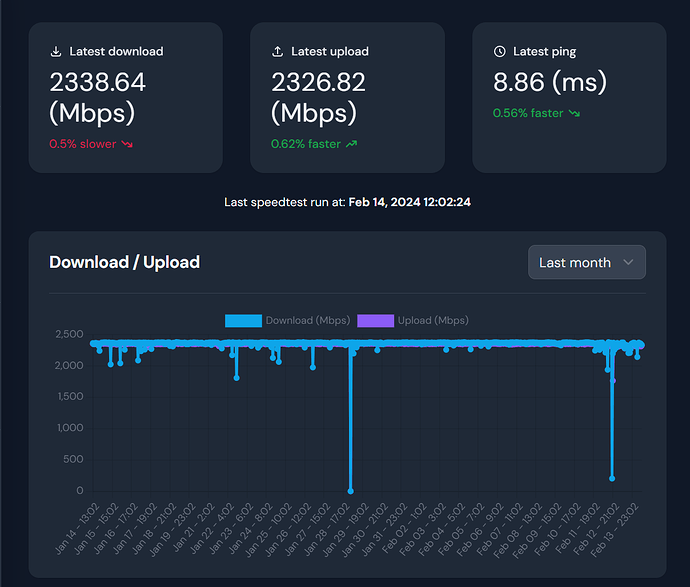Image resolution: width=690 pixels, height=587 pixels.
Task: Click the 8.86 (ms) ping value
Action: pyautogui.click(x=549, y=81)
